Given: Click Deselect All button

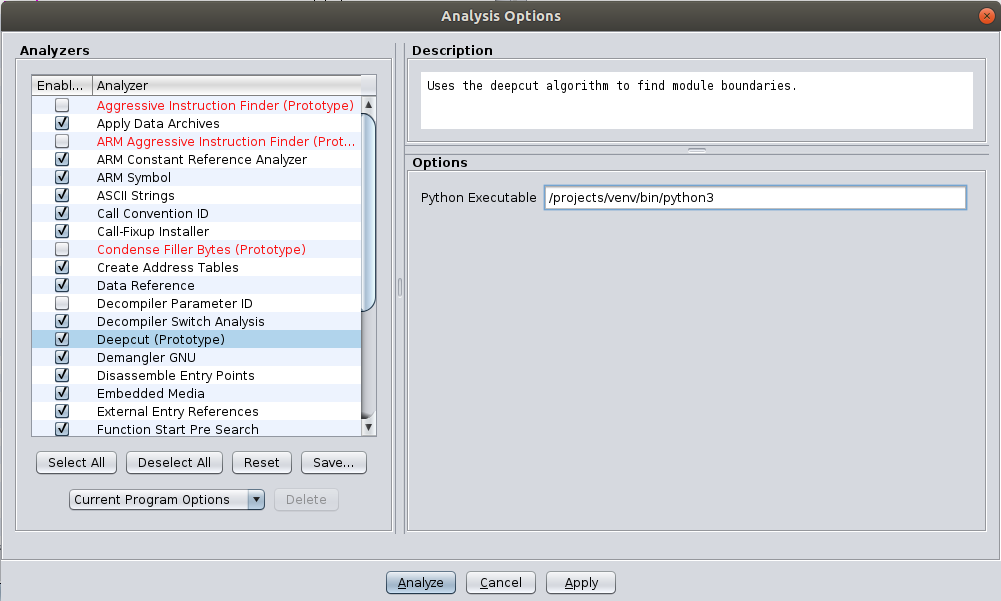Looking at the screenshot, I should point(174,462).
